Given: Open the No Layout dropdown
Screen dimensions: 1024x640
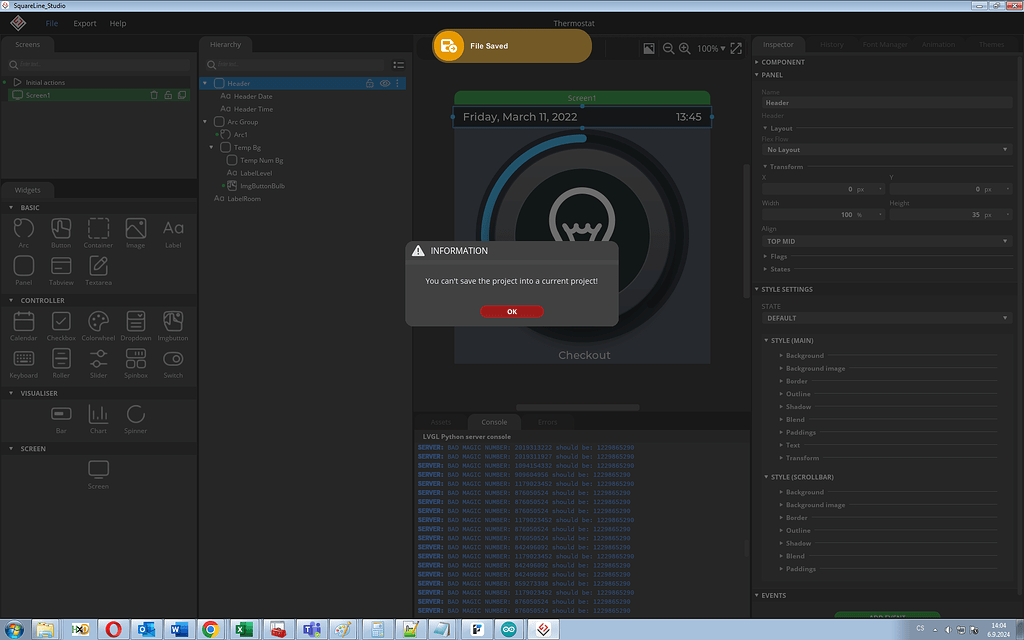Looking at the screenshot, I should [887, 150].
